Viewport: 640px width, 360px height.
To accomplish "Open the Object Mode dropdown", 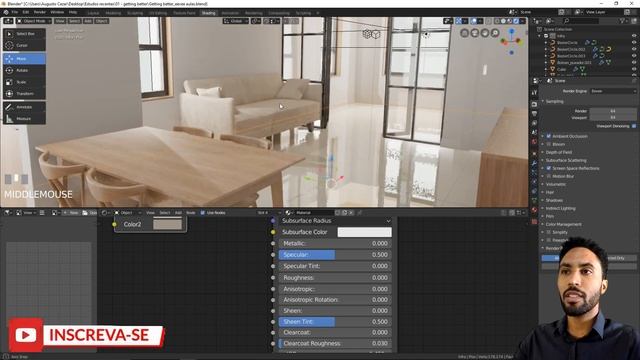I will click(34, 21).
